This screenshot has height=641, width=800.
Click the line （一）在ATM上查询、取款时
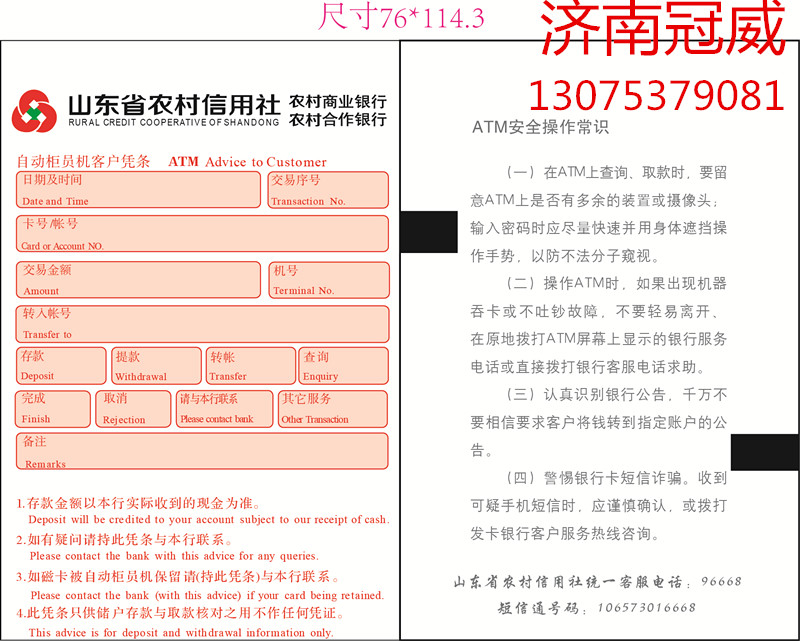(x=616, y=172)
